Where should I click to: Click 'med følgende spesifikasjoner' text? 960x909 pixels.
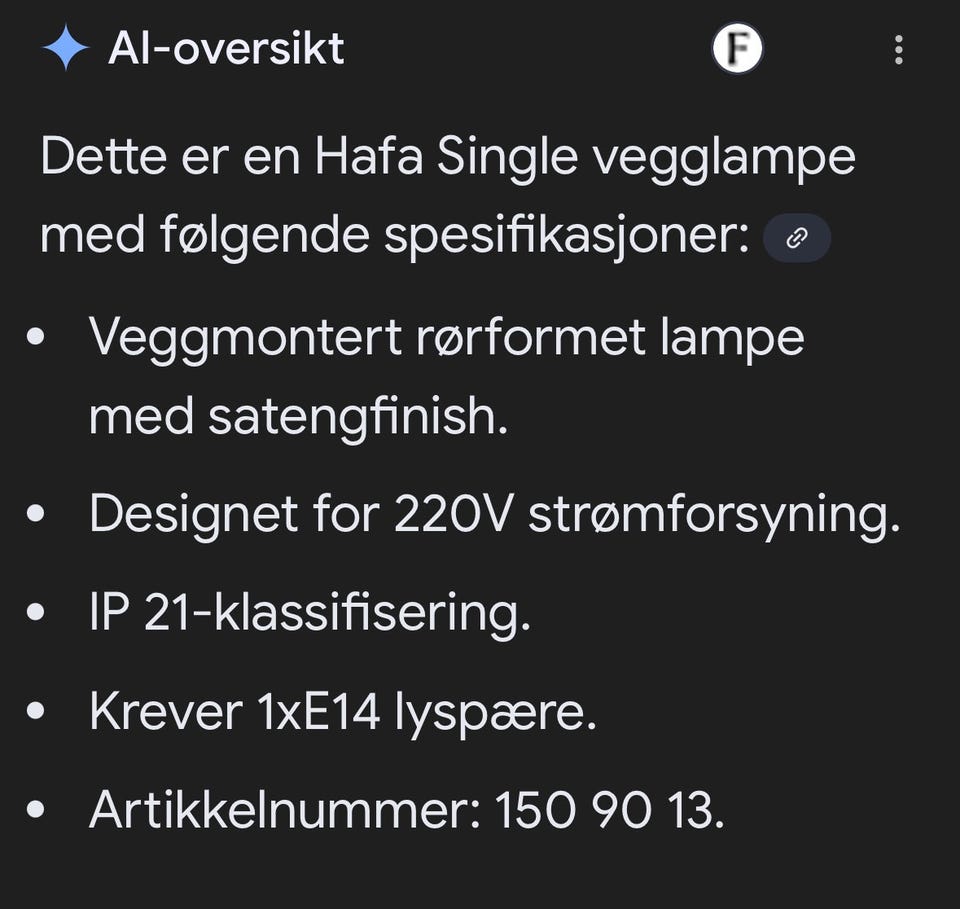pos(395,238)
